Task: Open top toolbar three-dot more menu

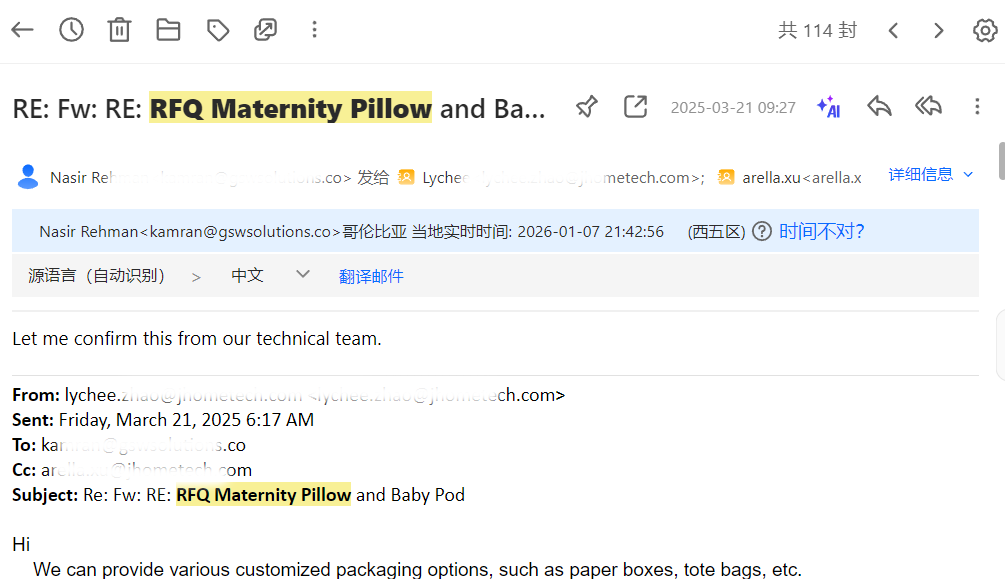Action: click(x=314, y=30)
